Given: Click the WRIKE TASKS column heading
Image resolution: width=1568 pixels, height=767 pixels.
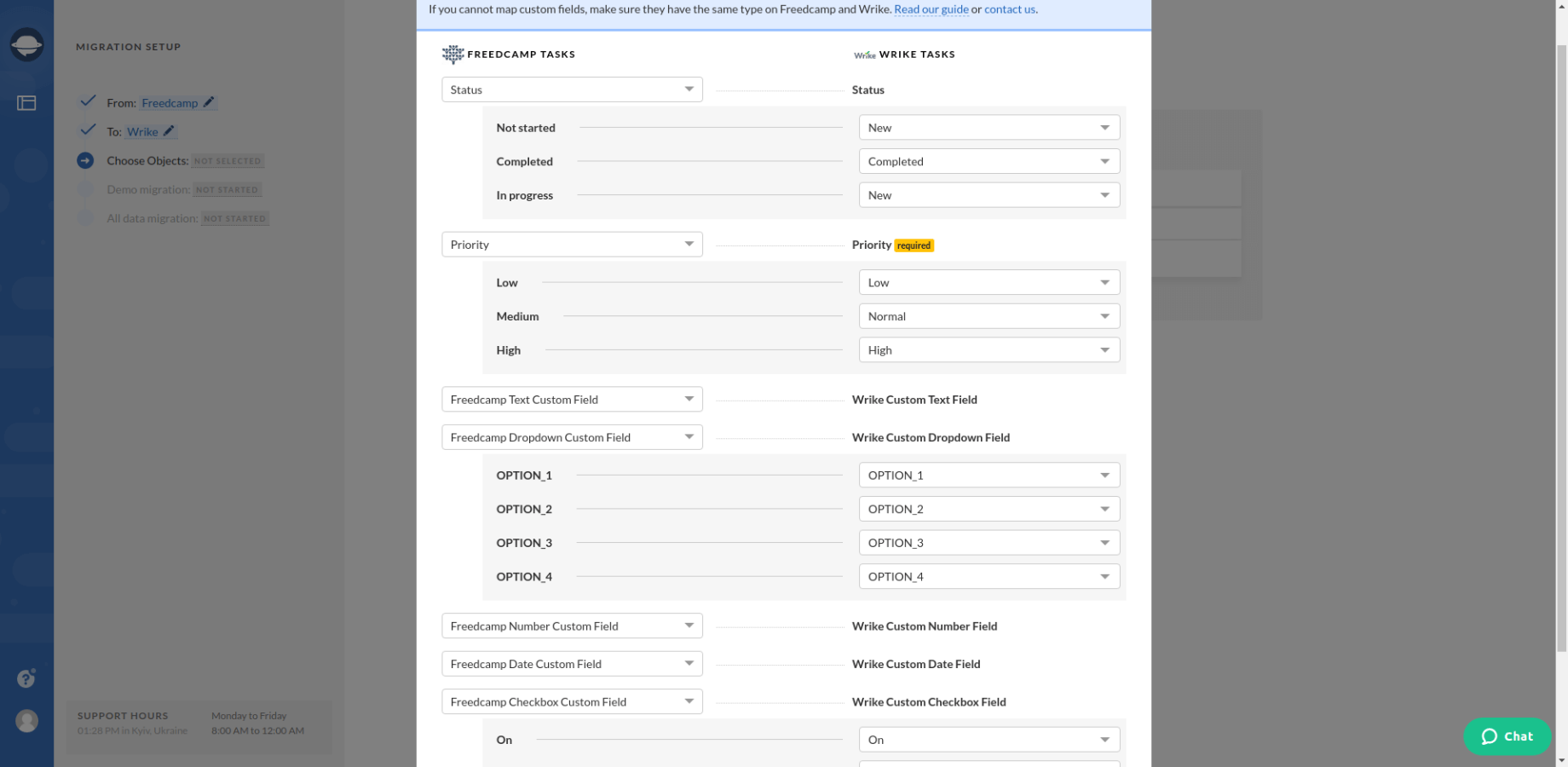Looking at the screenshot, I should click(x=917, y=55).
